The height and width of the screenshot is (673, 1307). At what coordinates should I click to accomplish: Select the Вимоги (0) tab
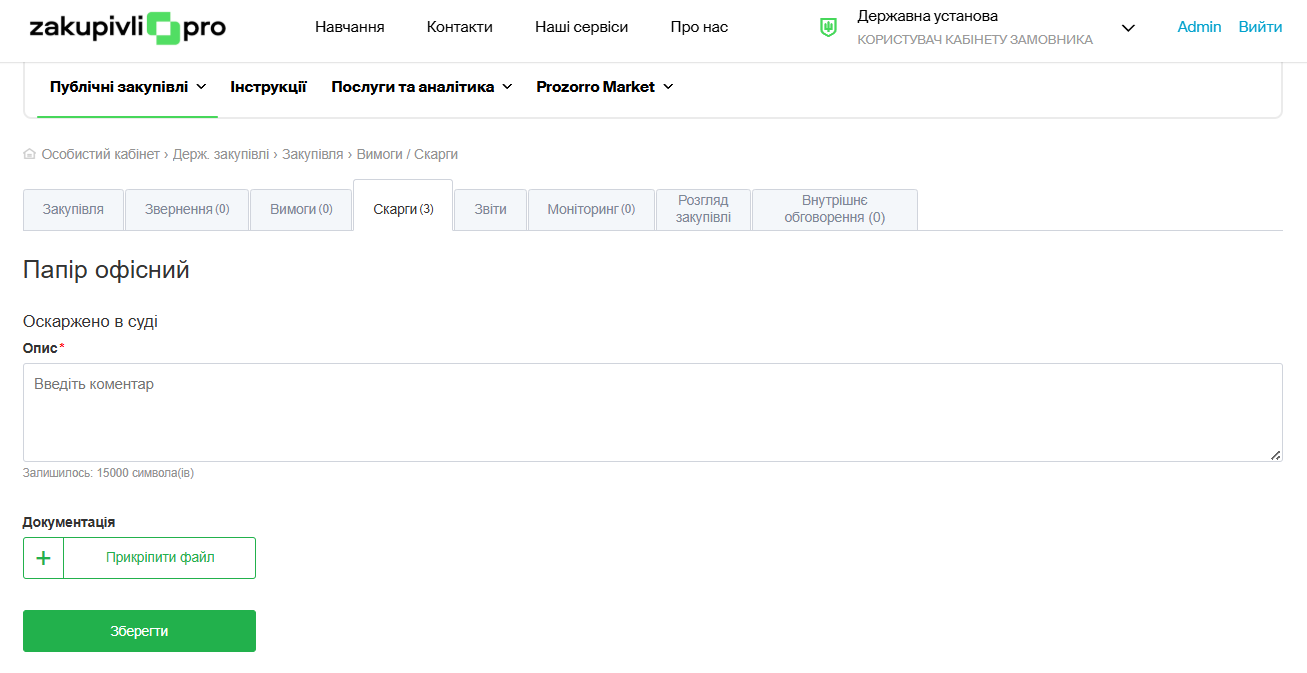tap(300, 210)
